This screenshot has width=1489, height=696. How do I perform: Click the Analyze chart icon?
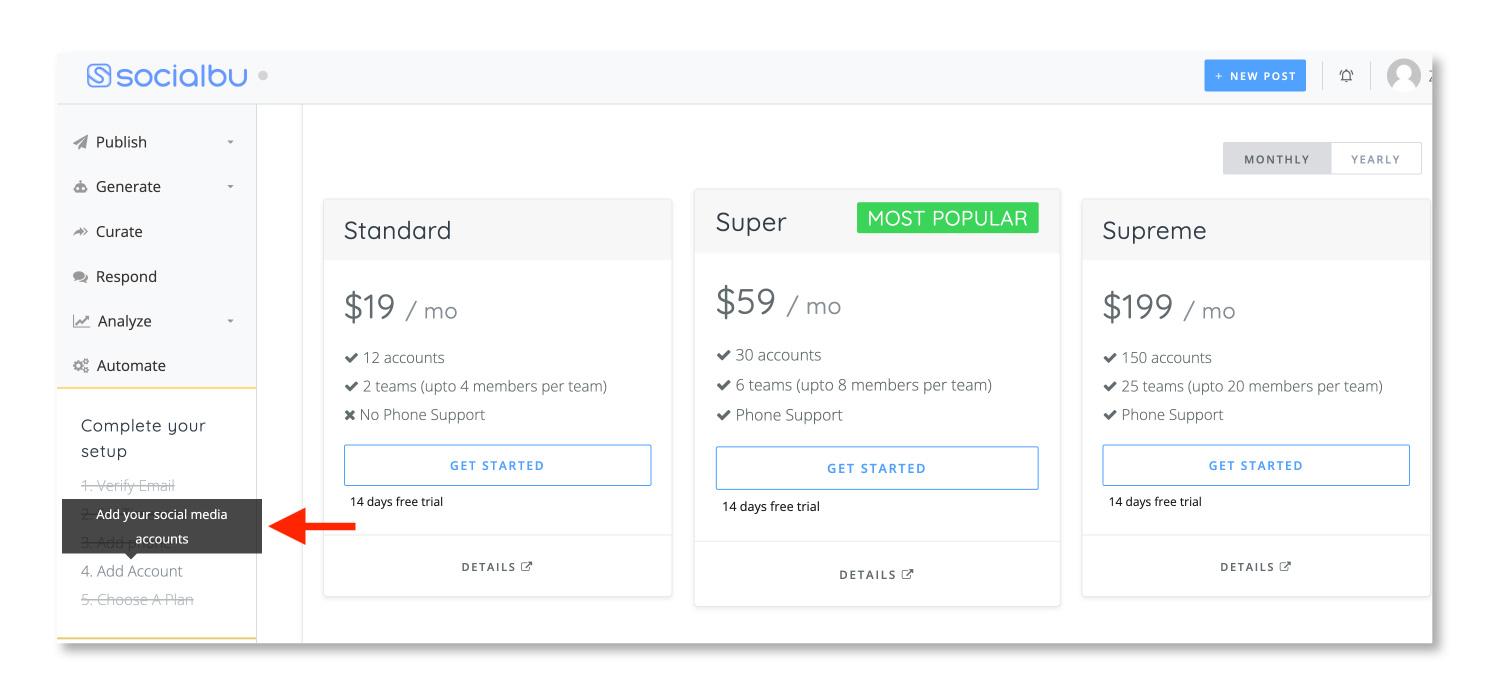tap(81, 322)
